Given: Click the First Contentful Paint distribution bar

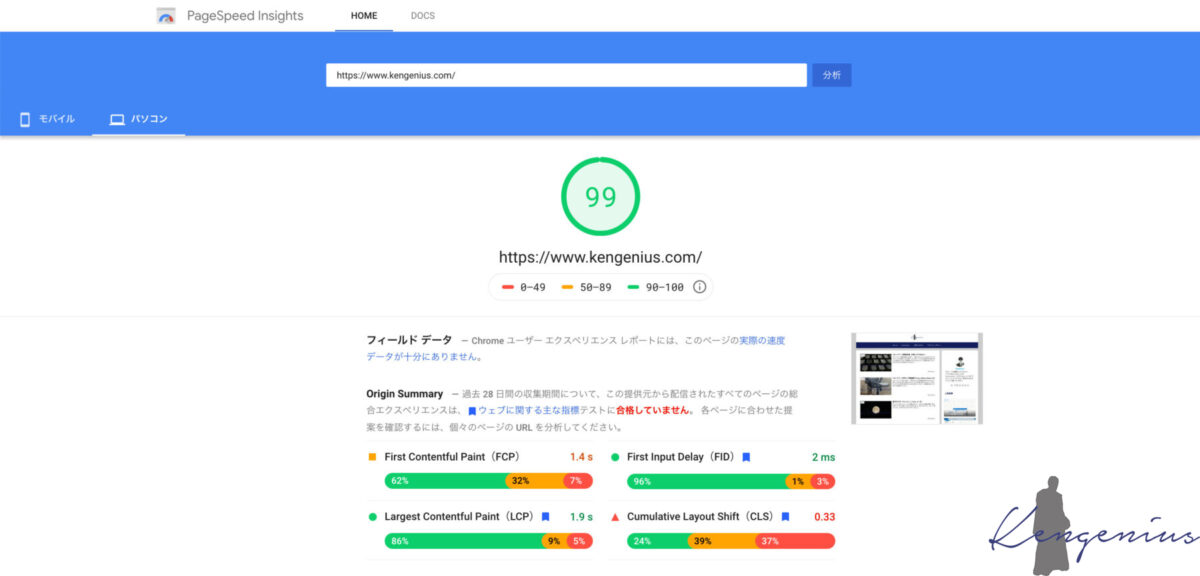Looking at the screenshot, I should [x=488, y=481].
